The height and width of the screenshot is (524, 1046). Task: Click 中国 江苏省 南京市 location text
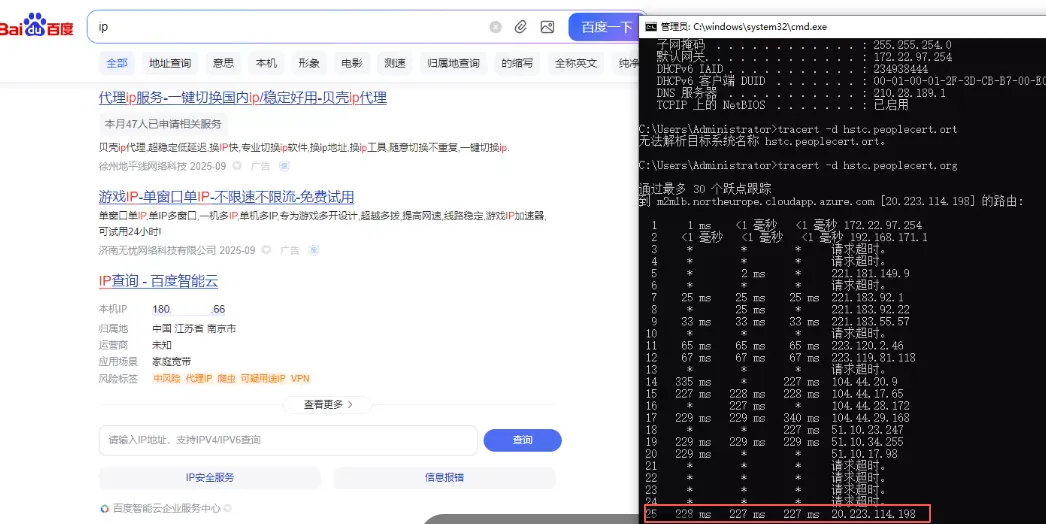tap(193, 328)
